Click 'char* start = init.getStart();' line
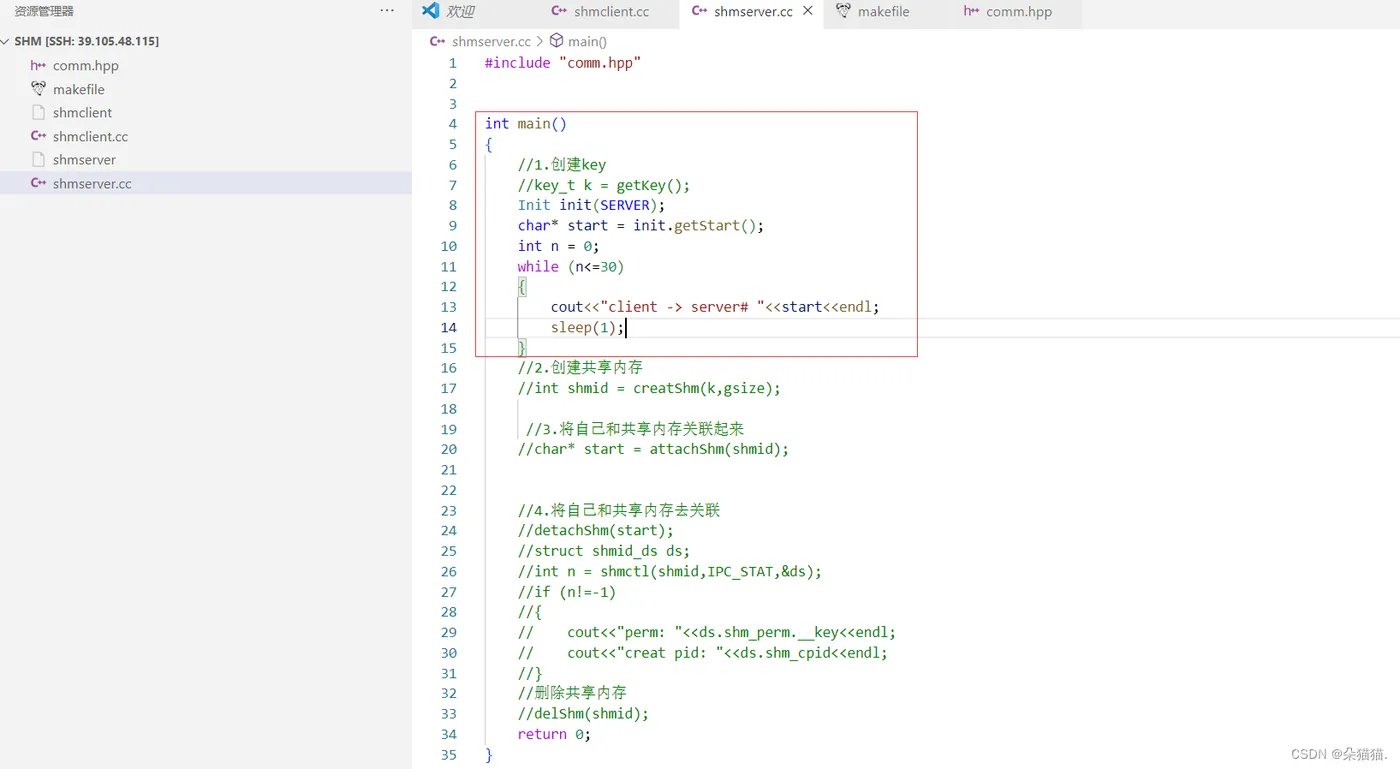Screen dimensions: 1400x769 coord(641,225)
